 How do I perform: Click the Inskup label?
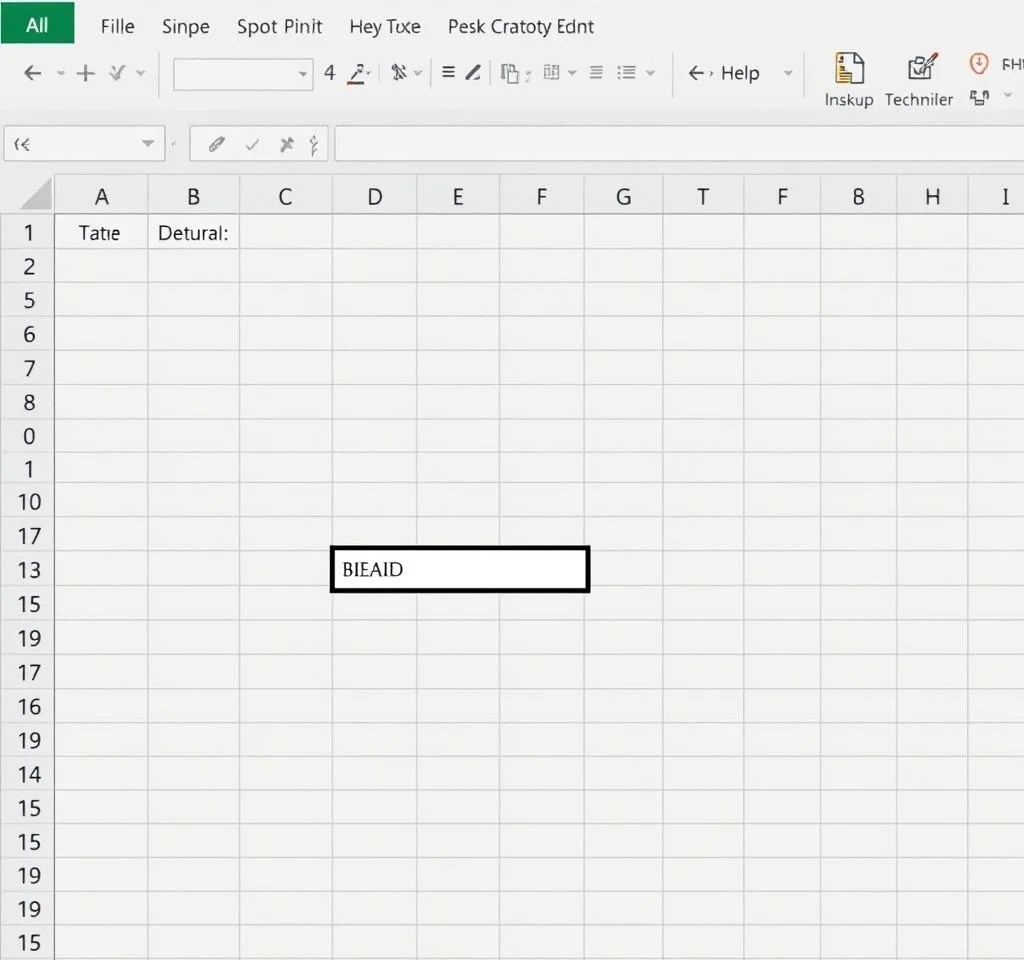(849, 99)
